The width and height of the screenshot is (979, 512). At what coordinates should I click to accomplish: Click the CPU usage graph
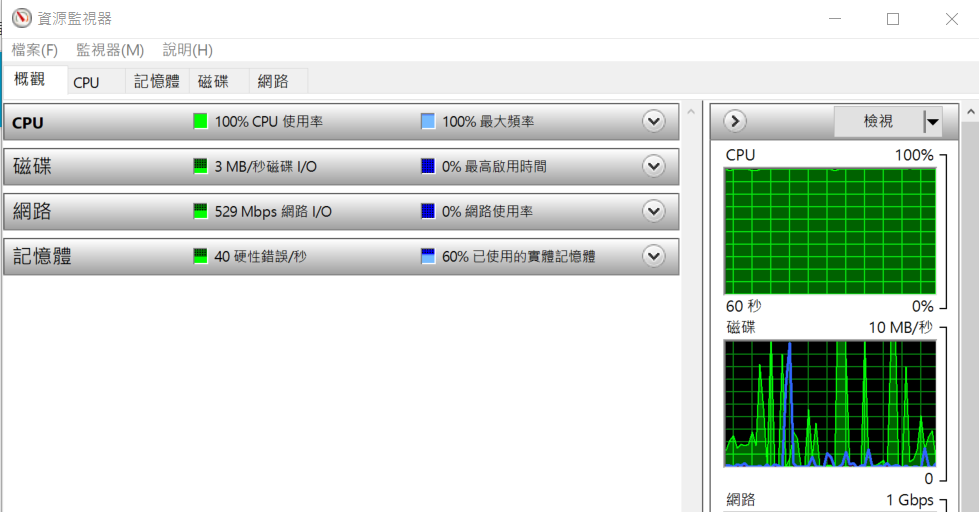[x=830, y=230]
